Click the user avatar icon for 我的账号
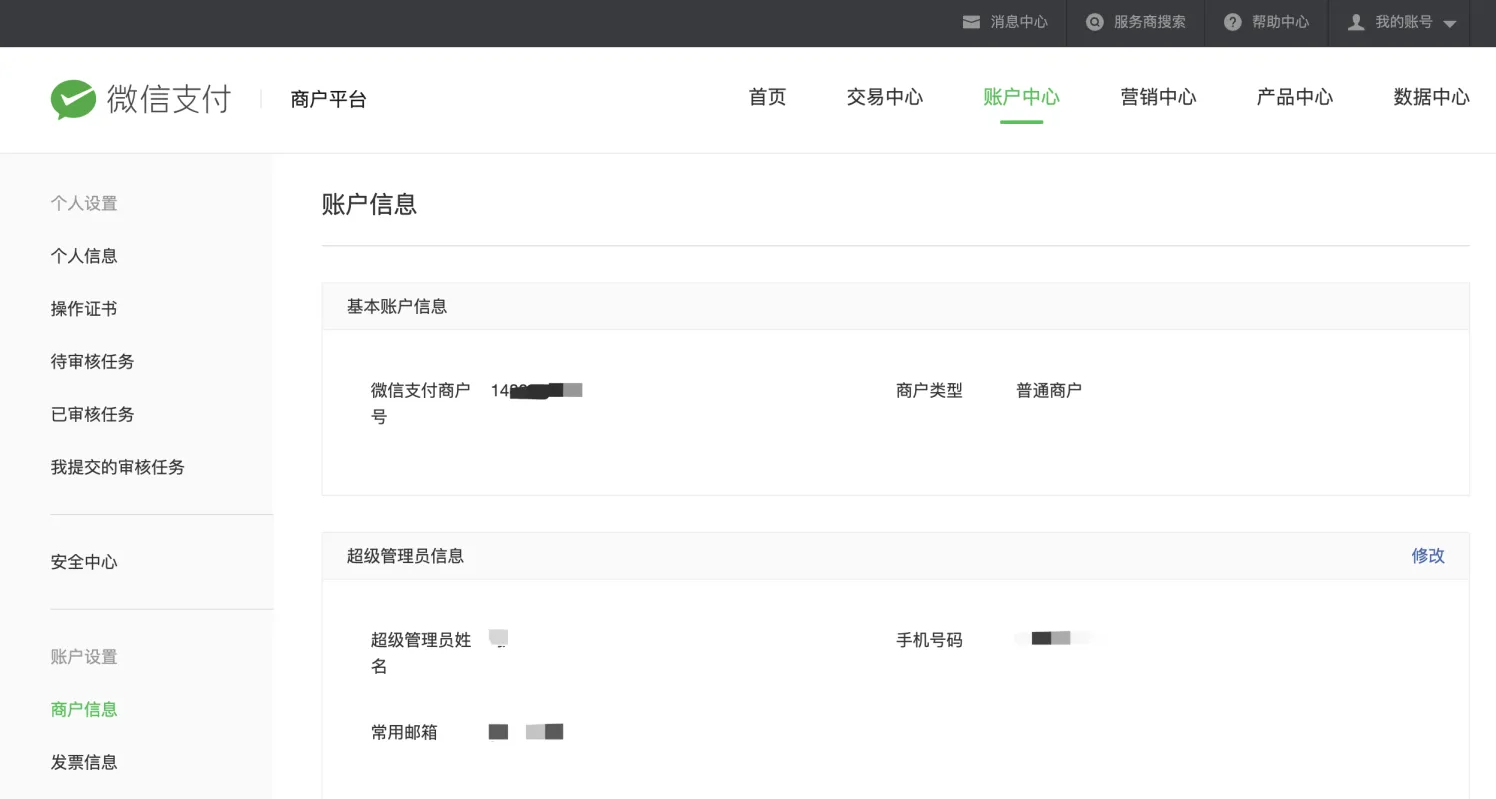 click(x=1356, y=22)
